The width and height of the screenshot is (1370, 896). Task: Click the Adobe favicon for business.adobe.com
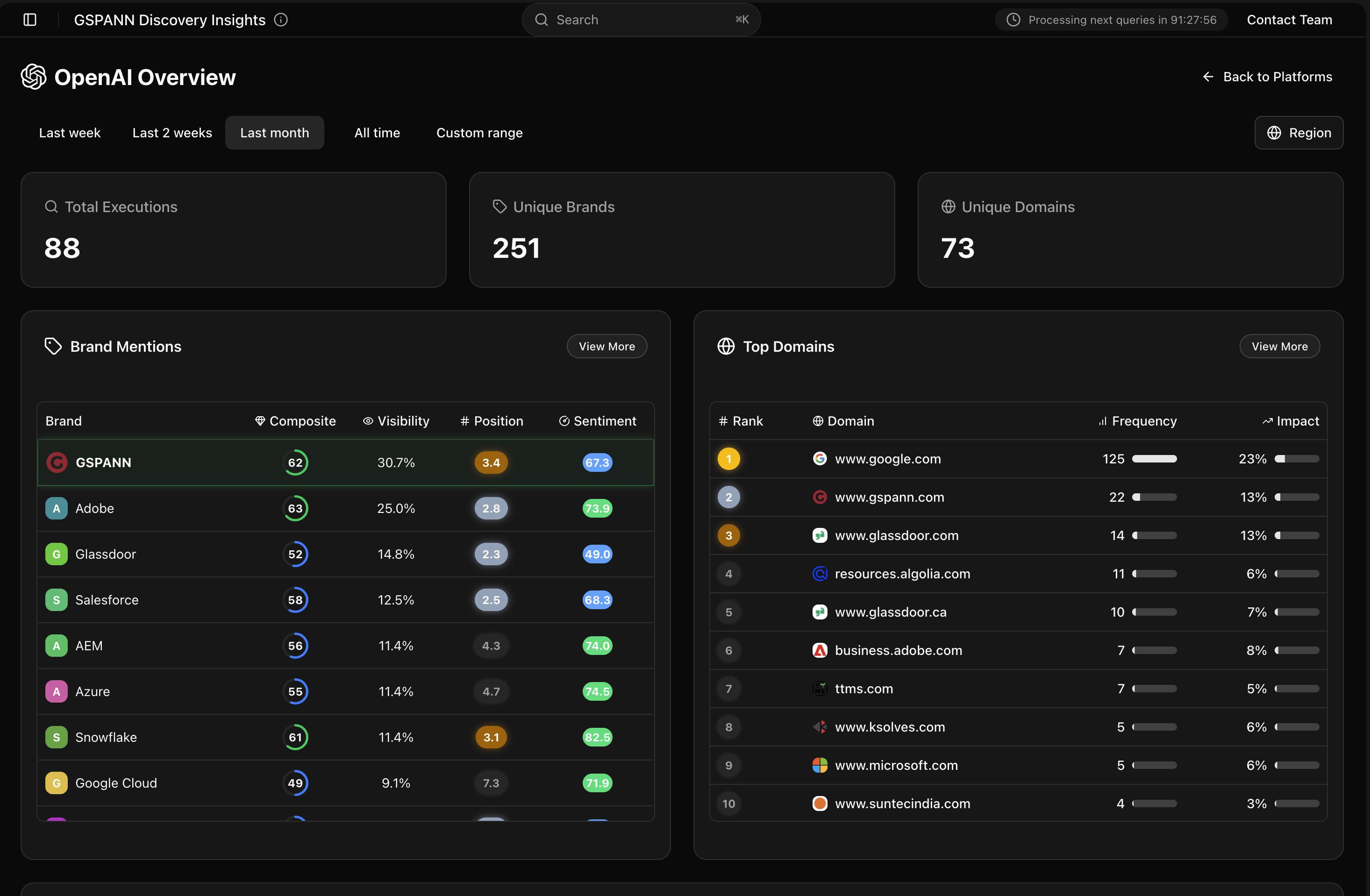click(x=820, y=650)
